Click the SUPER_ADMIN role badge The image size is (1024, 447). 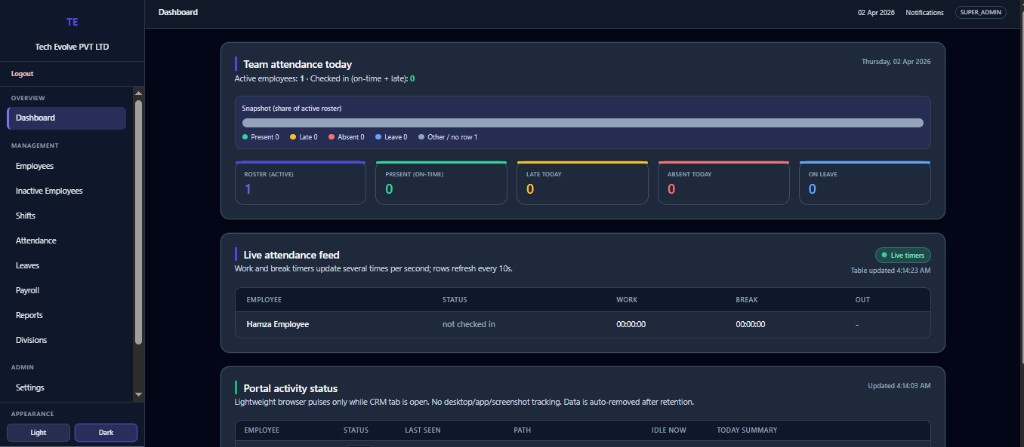(x=981, y=12)
